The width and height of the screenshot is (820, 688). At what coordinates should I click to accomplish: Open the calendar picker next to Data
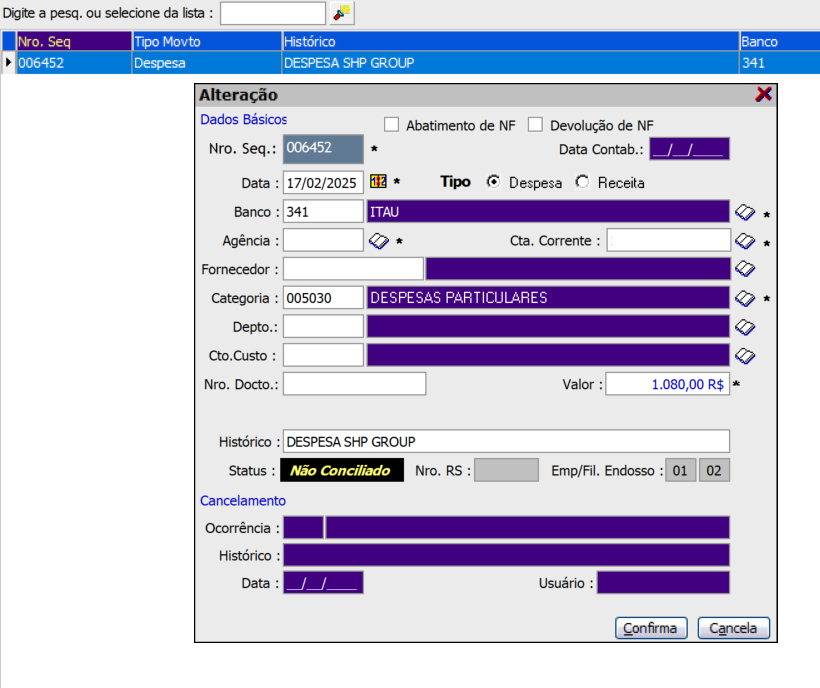378,182
